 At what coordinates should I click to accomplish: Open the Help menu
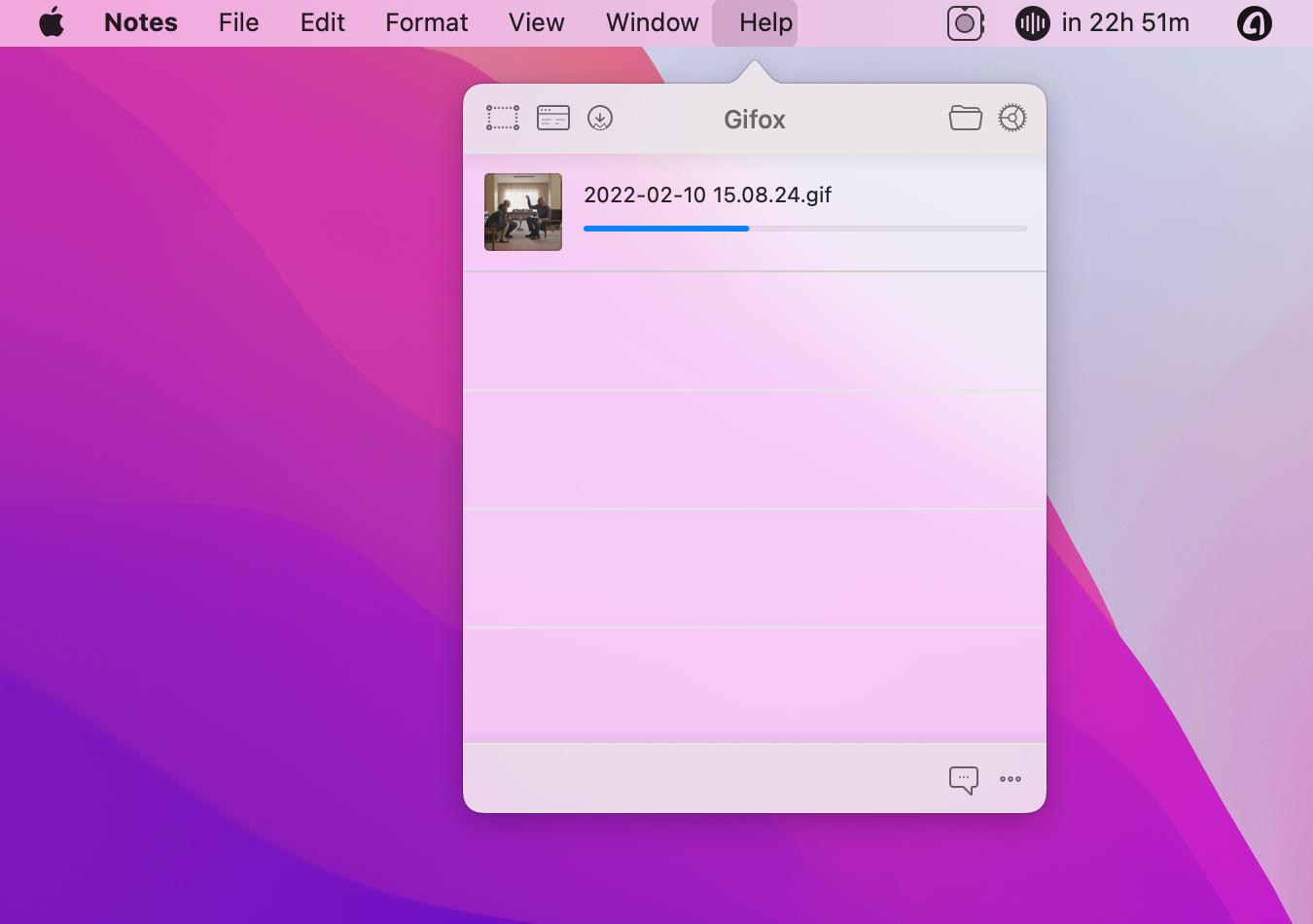pos(765,22)
